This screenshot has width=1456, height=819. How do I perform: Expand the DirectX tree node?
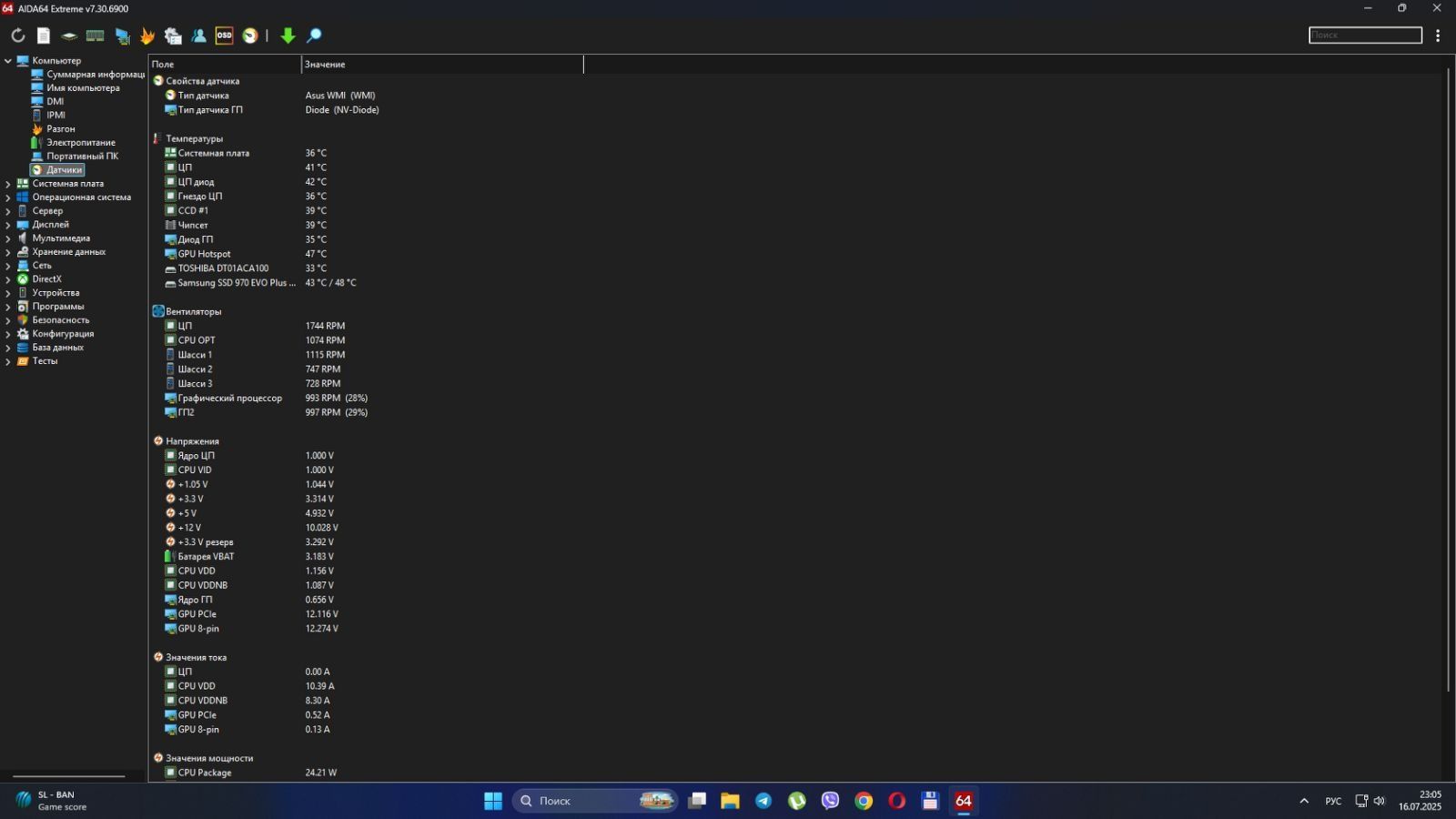pos(8,279)
